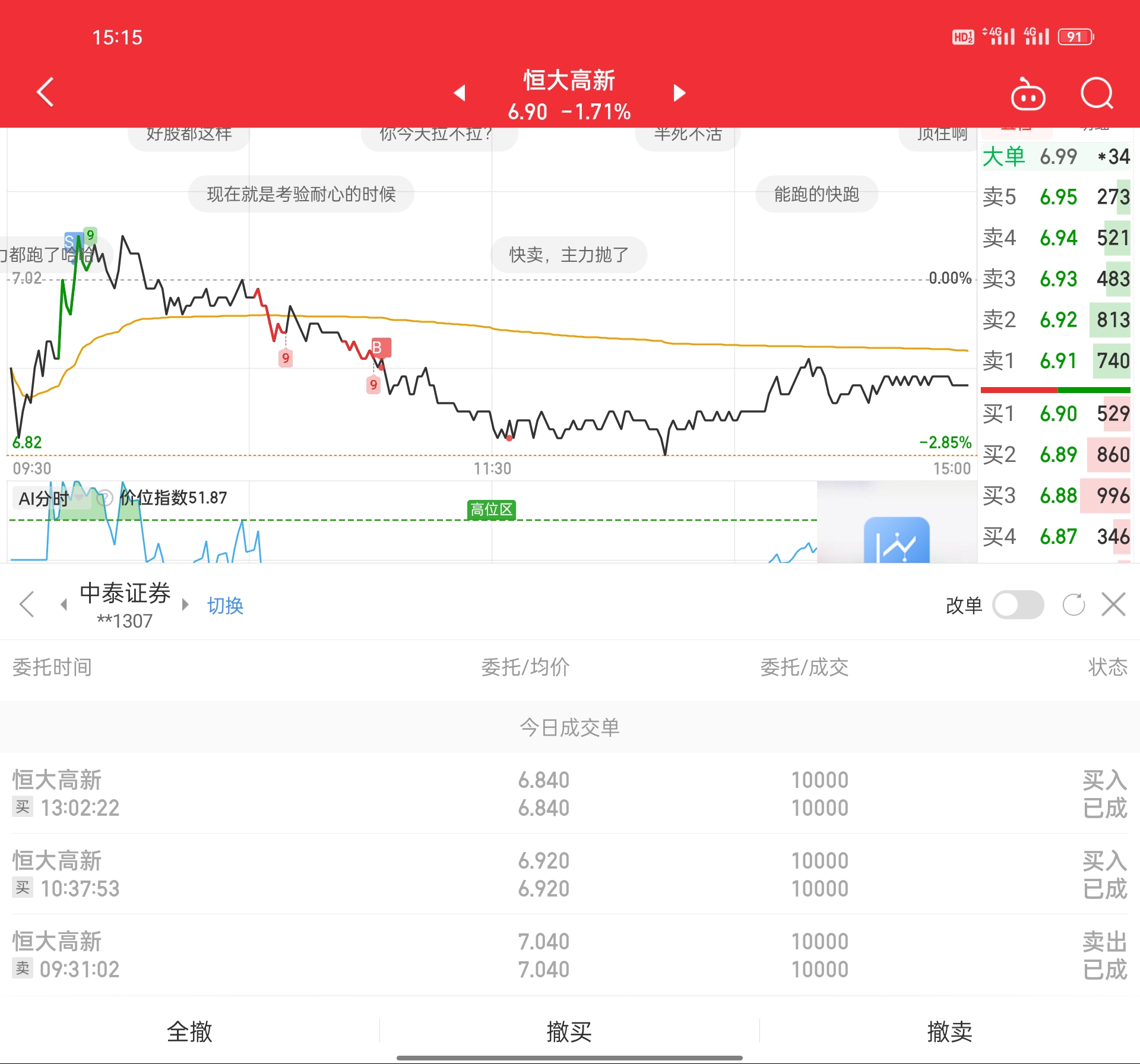Image resolution: width=1140 pixels, height=1064 pixels.
Task: Switch to next stock with right triangle
Action: click(x=680, y=93)
